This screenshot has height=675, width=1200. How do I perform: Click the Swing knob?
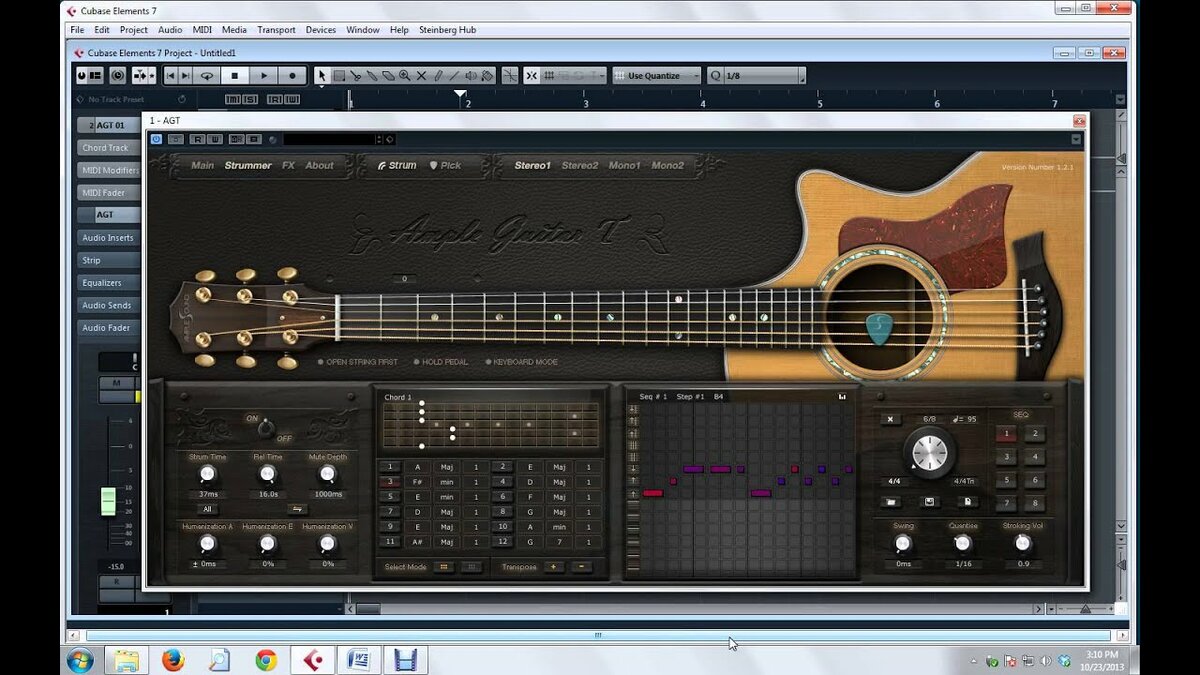903,543
